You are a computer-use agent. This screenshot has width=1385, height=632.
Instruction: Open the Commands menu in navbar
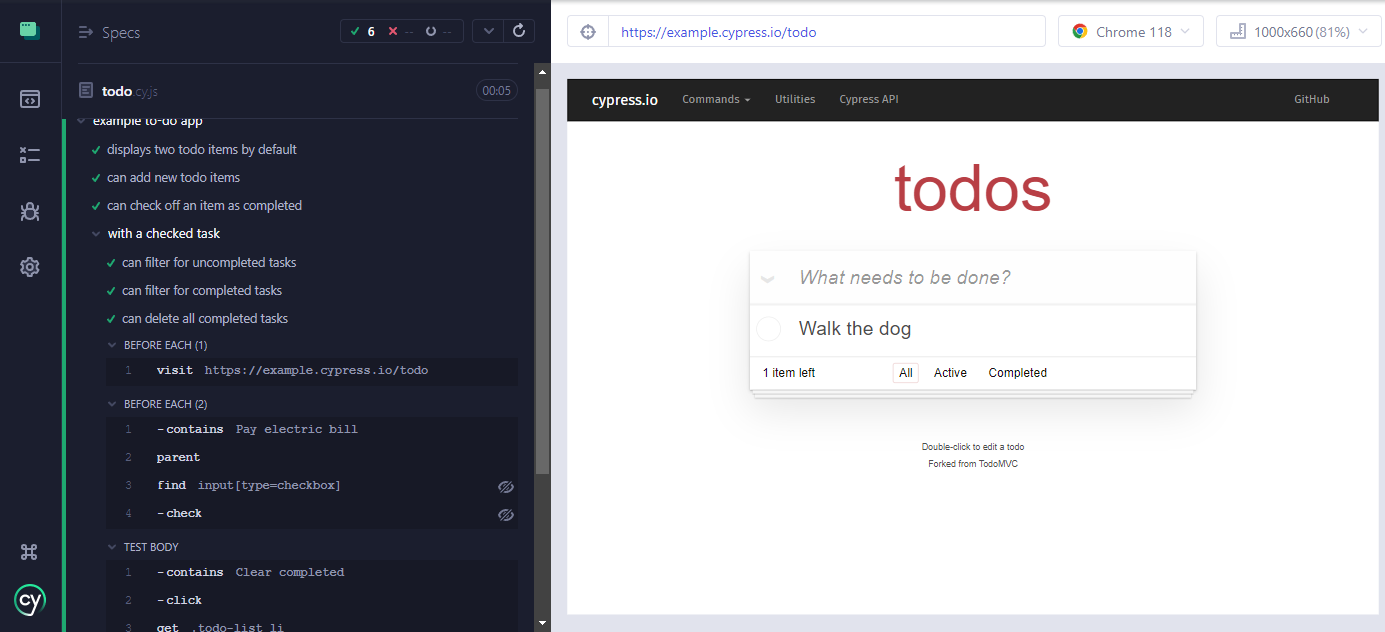pos(715,100)
